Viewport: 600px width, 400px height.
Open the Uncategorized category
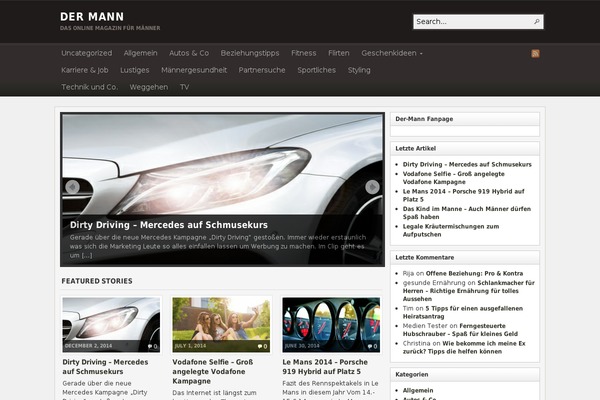point(86,53)
